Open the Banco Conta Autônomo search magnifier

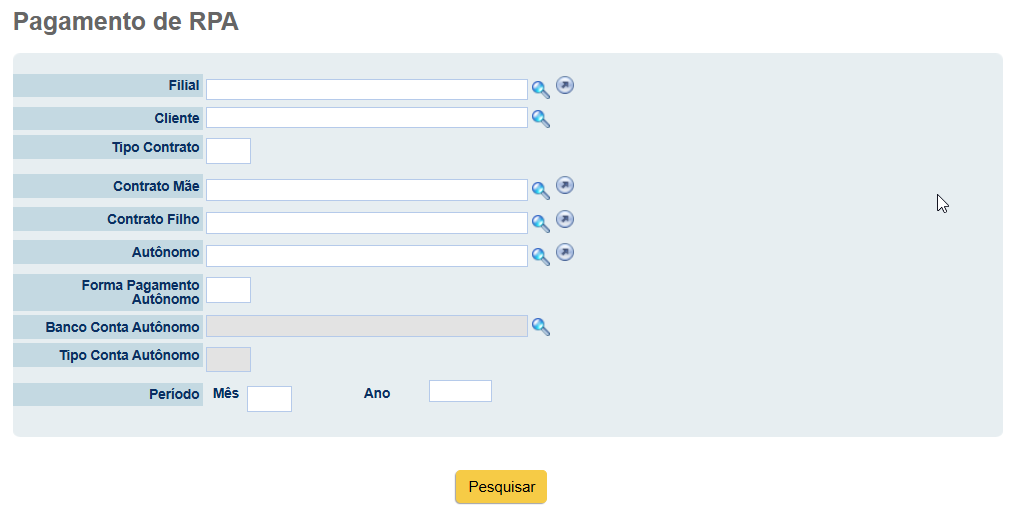(x=540, y=326)
